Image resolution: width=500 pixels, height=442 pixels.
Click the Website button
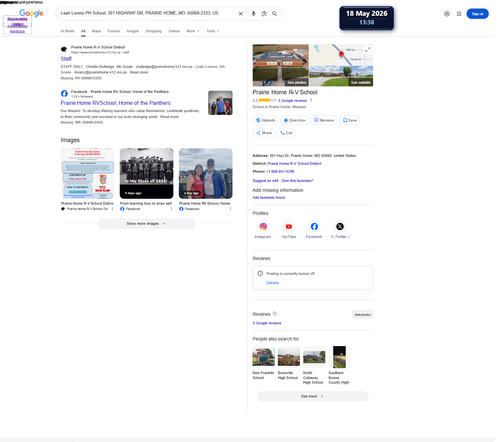click(265, 120)
